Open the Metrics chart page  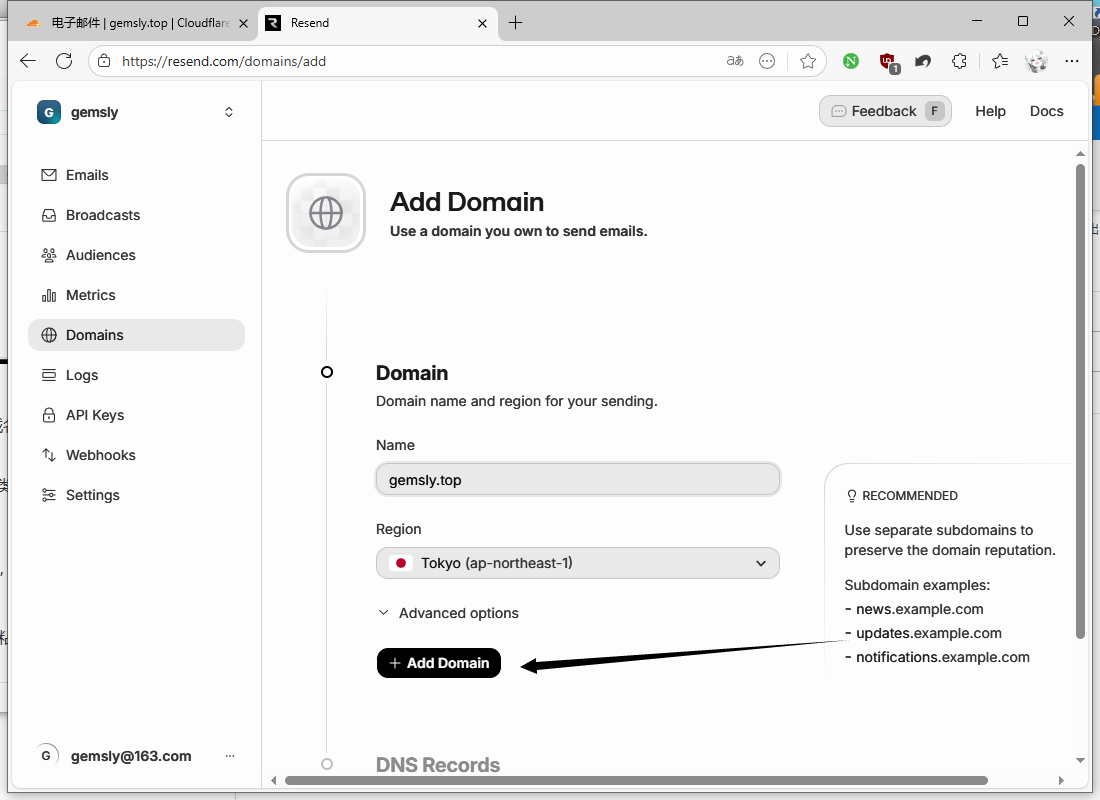pyautogui.click(x=90, y=295)
